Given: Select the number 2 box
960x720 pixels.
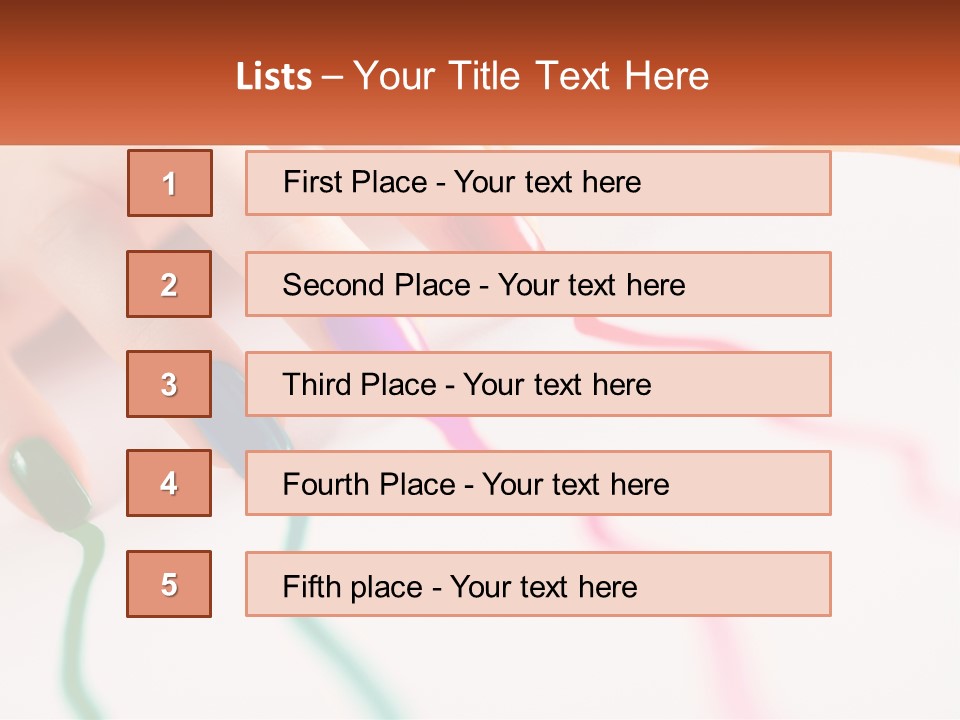Looking at the screenshot, I should [169, 284].
